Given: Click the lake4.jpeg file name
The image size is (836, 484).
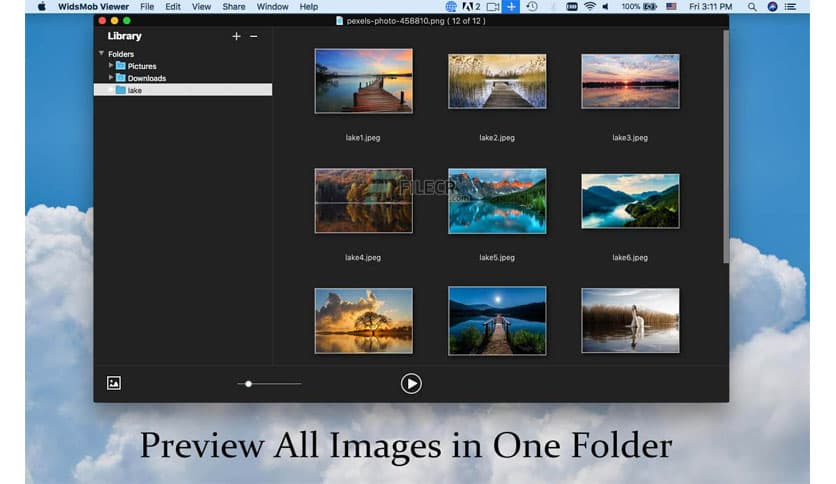Looking at the screenshot, I should pos(363,257).
